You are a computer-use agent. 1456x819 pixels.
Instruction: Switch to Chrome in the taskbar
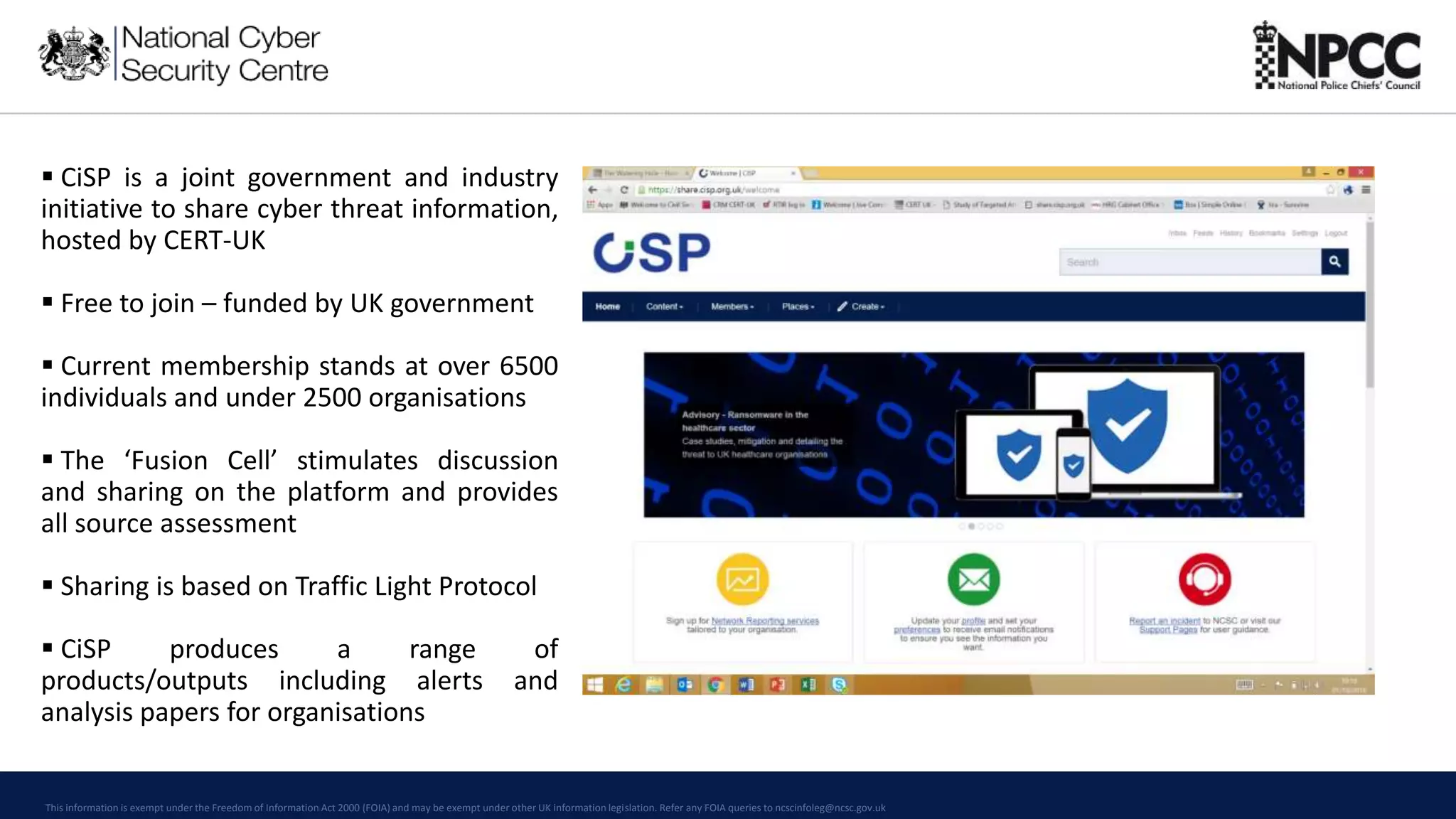[716, 685]
